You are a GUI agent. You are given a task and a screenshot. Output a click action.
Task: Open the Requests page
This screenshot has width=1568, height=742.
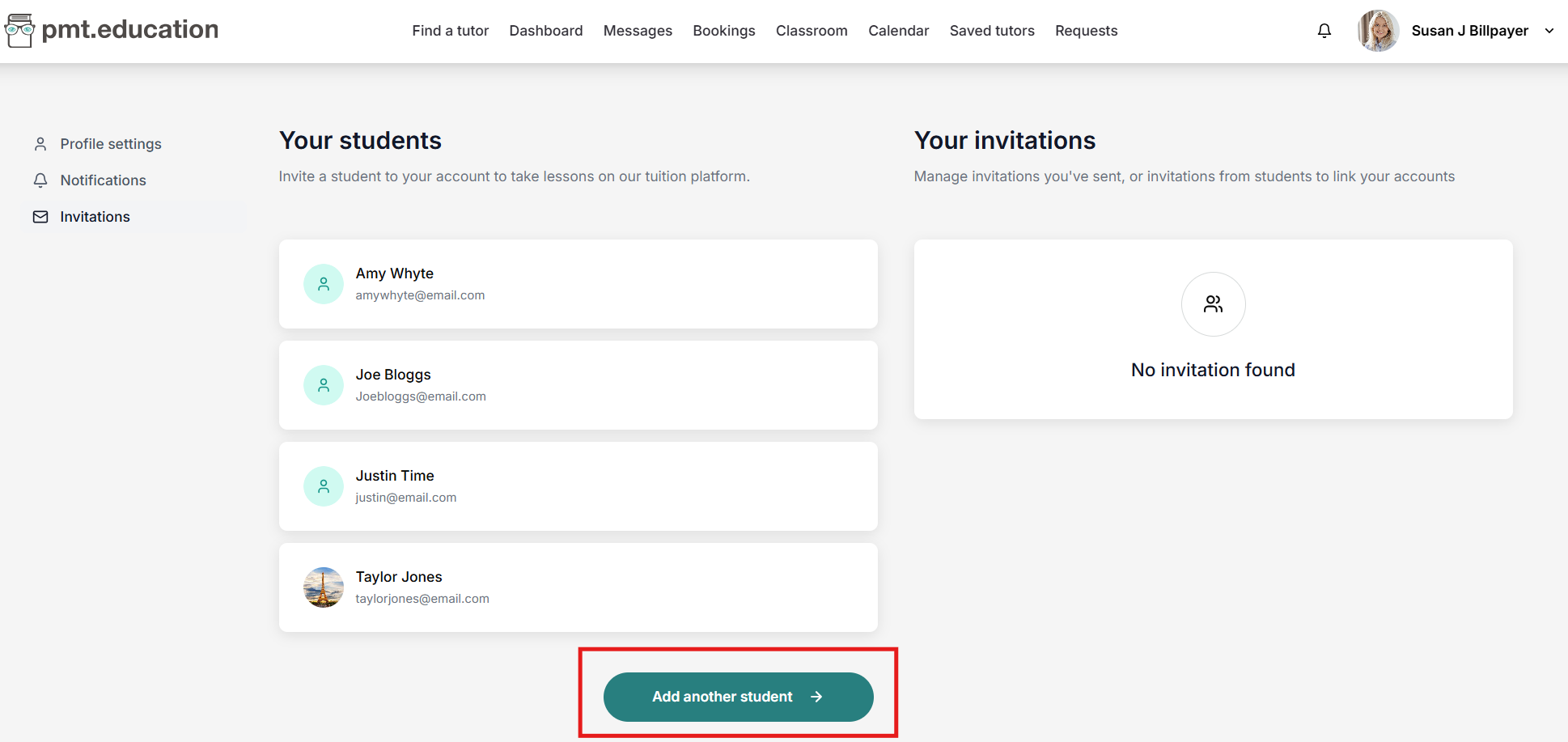point(1086,31)
